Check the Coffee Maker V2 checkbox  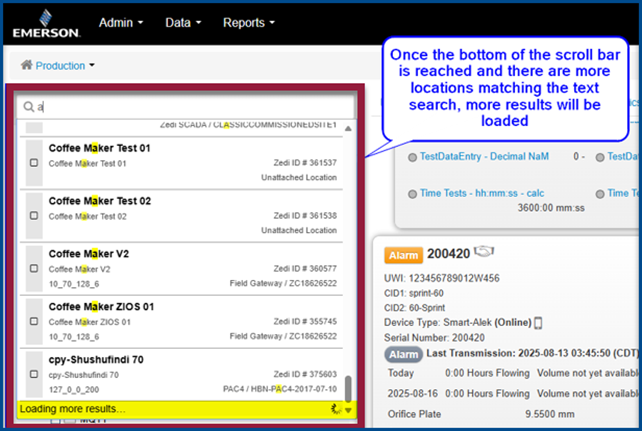[34, 269]
